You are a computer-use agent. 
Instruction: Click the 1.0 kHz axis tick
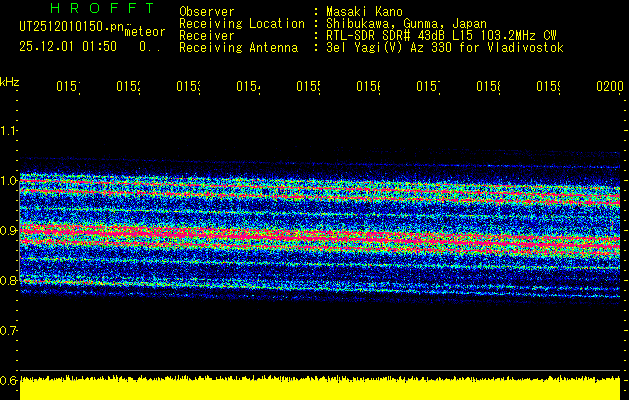point(9,180)
